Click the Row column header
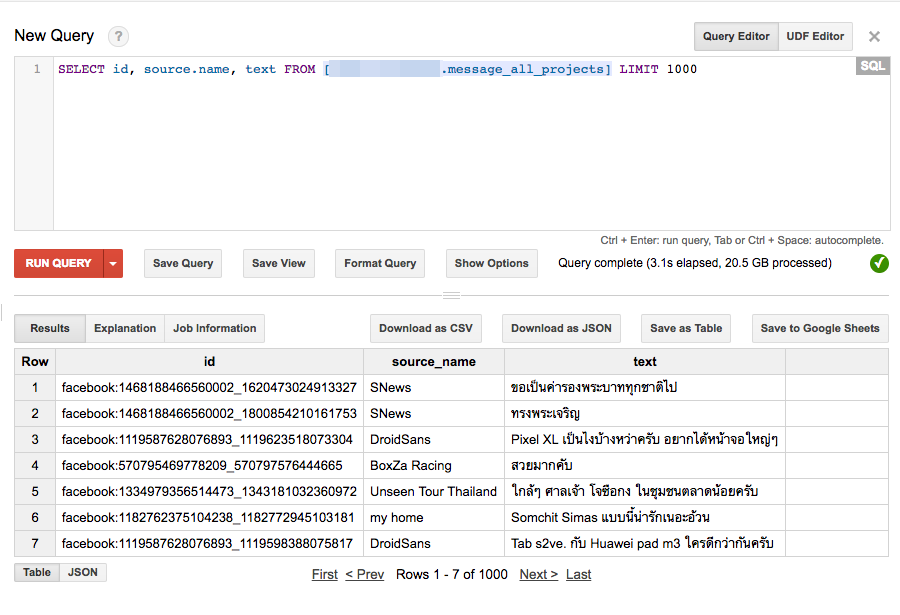900x615 pixels. pyautogui.click(x=35, y=362)
